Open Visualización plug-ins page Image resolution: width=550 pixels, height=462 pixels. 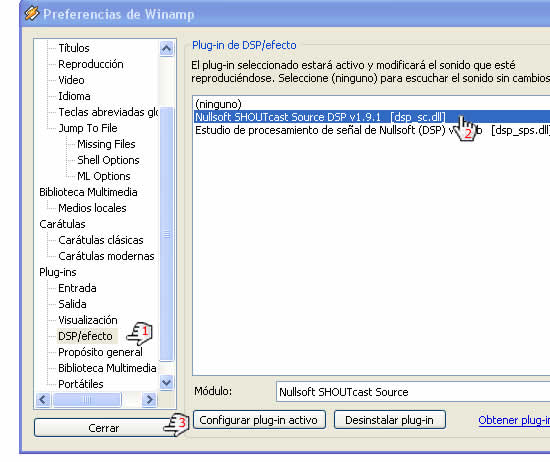point(88,320)
